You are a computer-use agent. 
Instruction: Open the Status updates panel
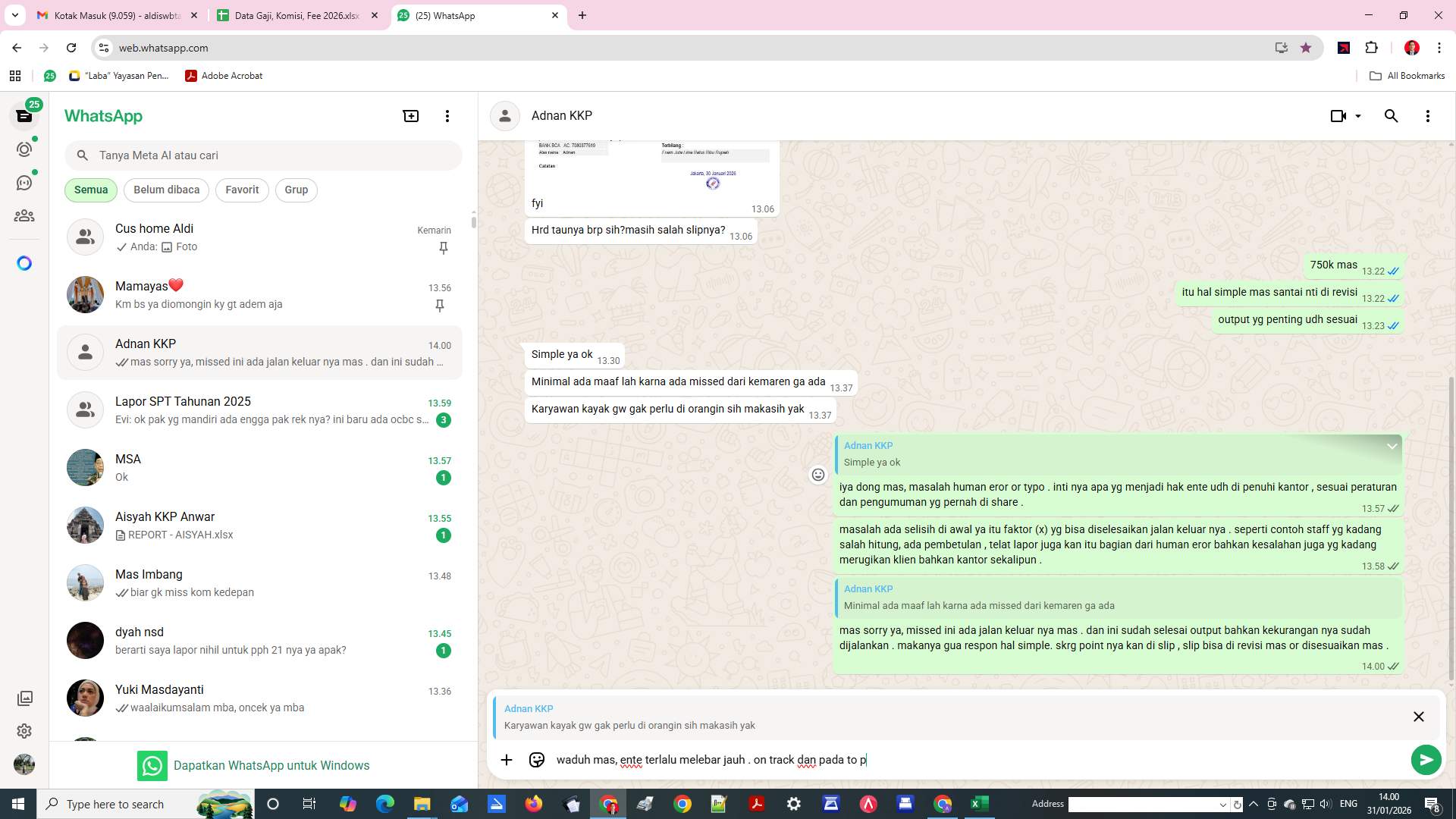25,149
